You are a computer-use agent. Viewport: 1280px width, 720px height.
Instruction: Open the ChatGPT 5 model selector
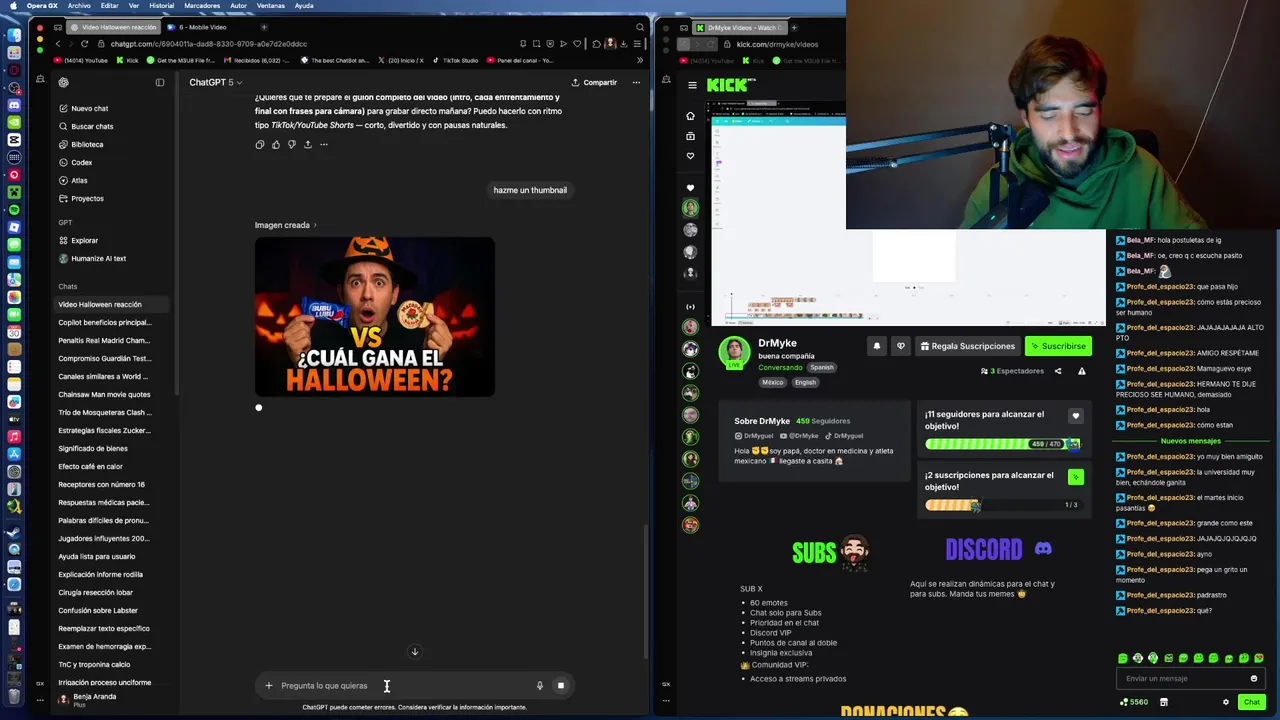tap(215, 82)
